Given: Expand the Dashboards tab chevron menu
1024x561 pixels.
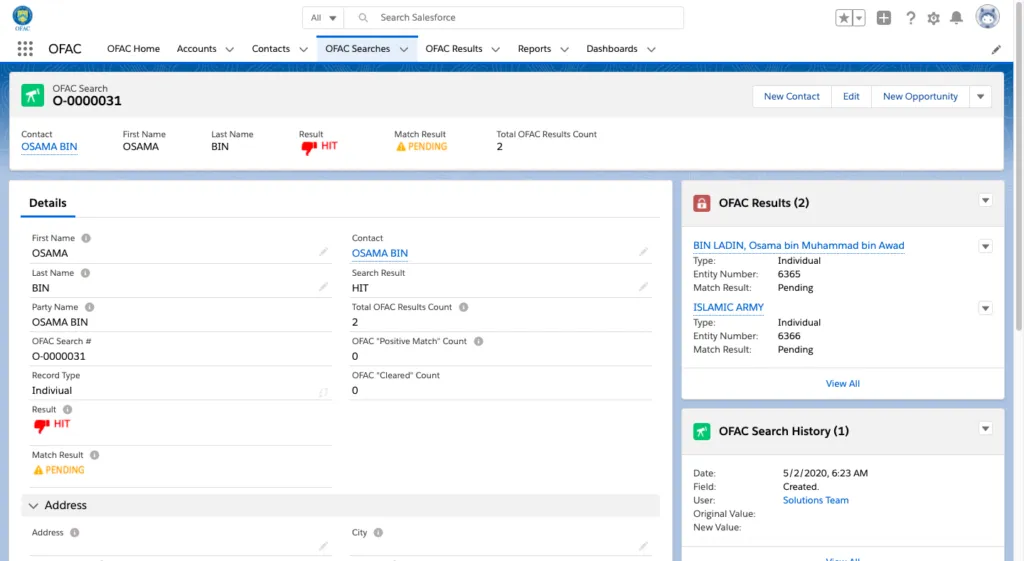Looking at the screenshot, I should [651, 49].
